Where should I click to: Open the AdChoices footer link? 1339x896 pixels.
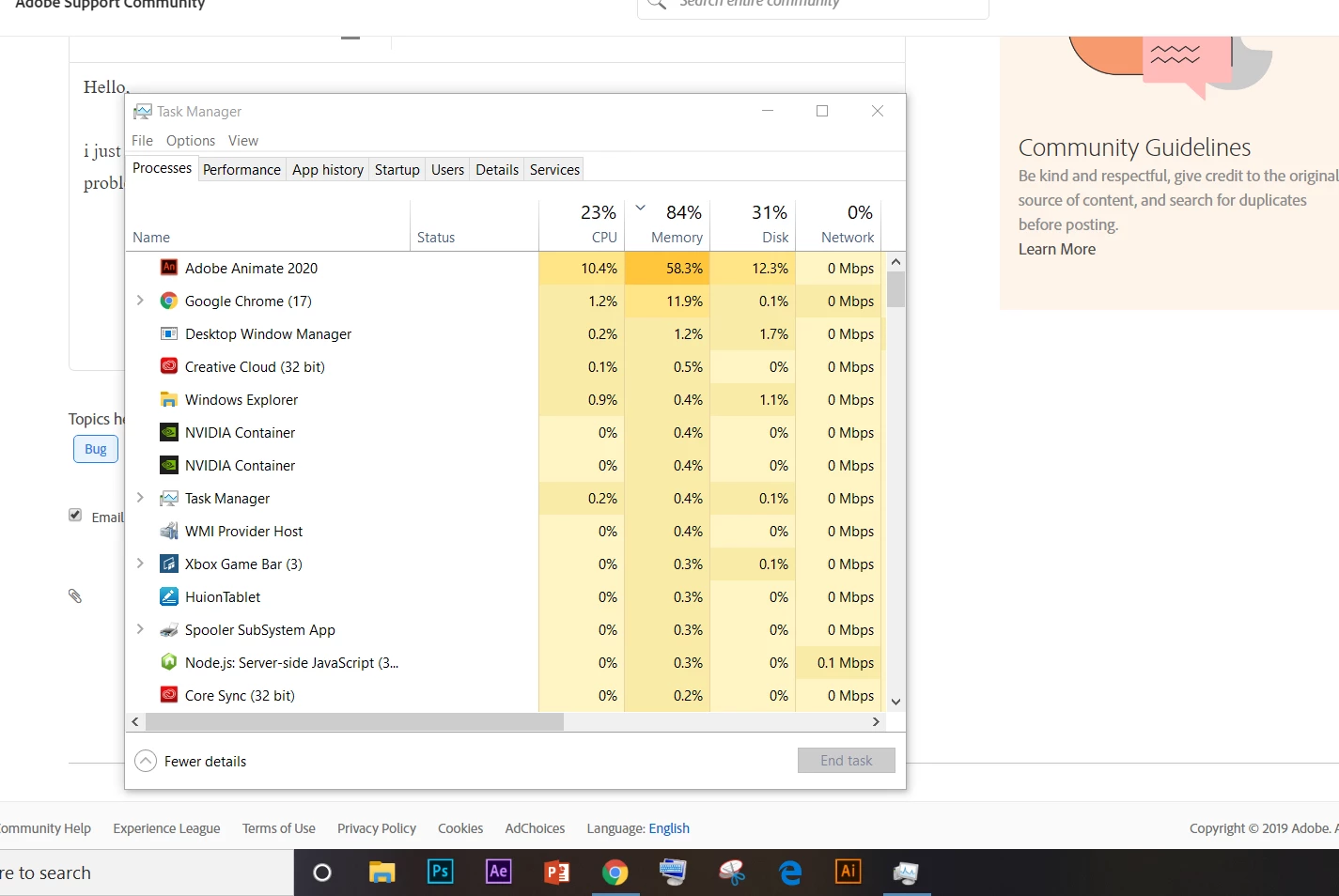535,828
